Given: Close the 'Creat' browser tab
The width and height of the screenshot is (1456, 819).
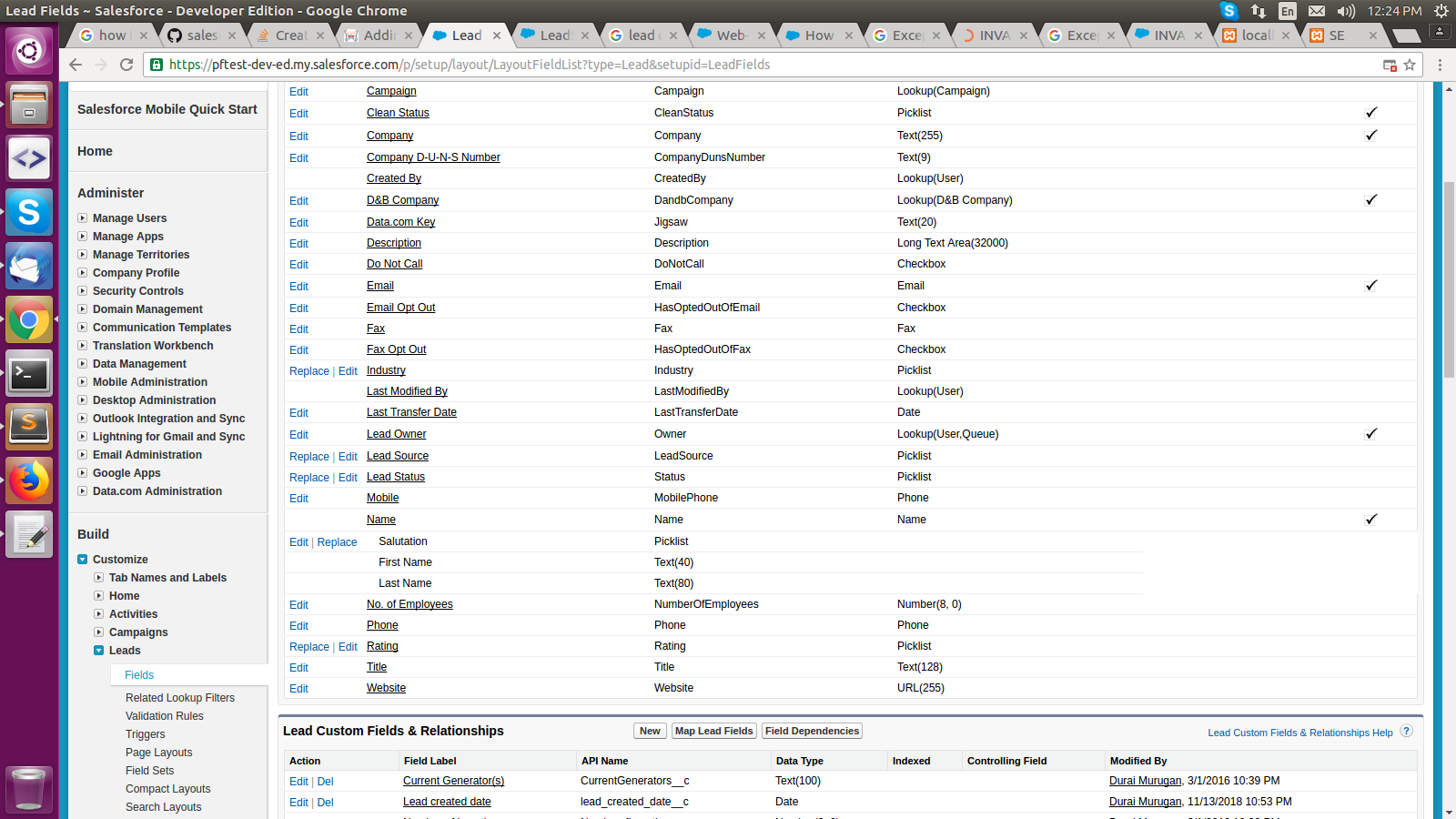Looking at the screenshot, I should pos(319,35).
